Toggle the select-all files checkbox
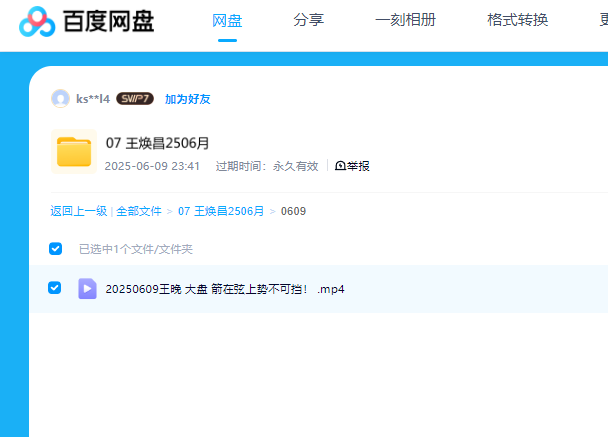608x437 pixels. point(56,248)
